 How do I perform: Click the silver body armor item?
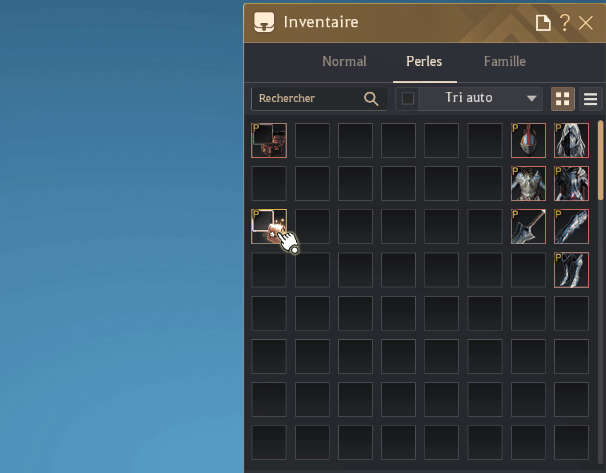click(x=528, y=184)
